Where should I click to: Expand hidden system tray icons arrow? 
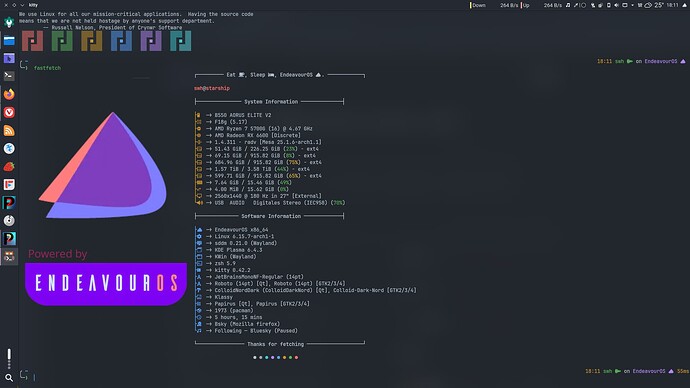(x=632, y=5)
